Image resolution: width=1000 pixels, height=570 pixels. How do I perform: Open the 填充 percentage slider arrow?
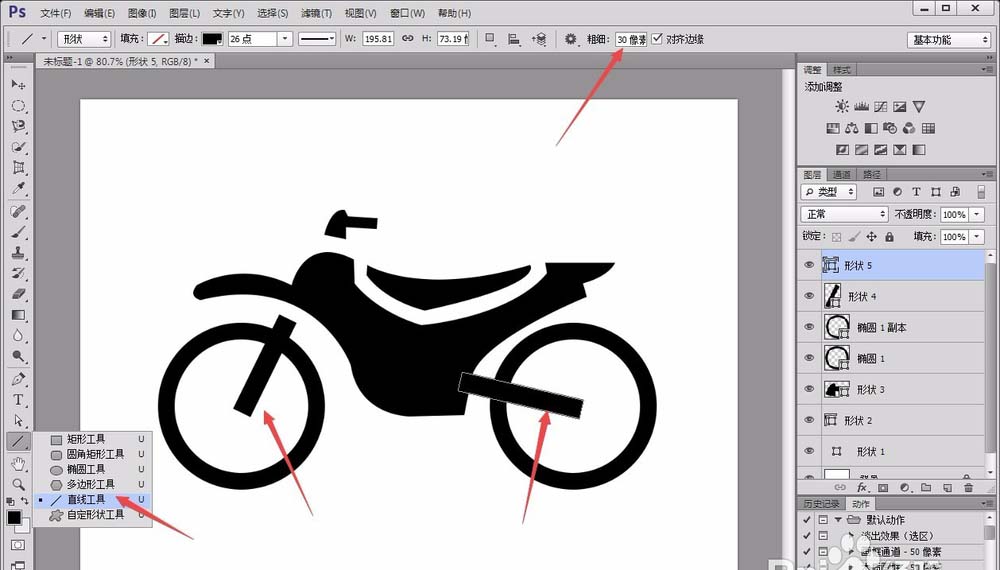(x=977, y=237)
